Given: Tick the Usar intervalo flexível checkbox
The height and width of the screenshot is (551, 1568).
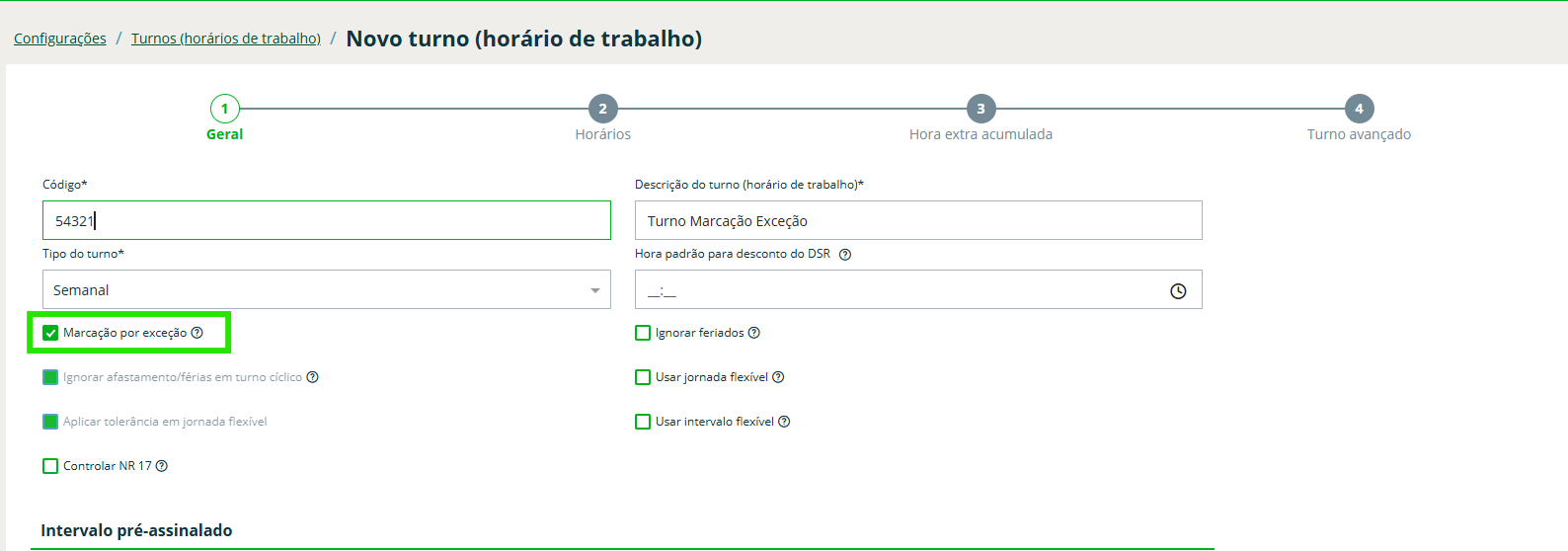Looking at the screenshot, I should (x=643, y=422).
